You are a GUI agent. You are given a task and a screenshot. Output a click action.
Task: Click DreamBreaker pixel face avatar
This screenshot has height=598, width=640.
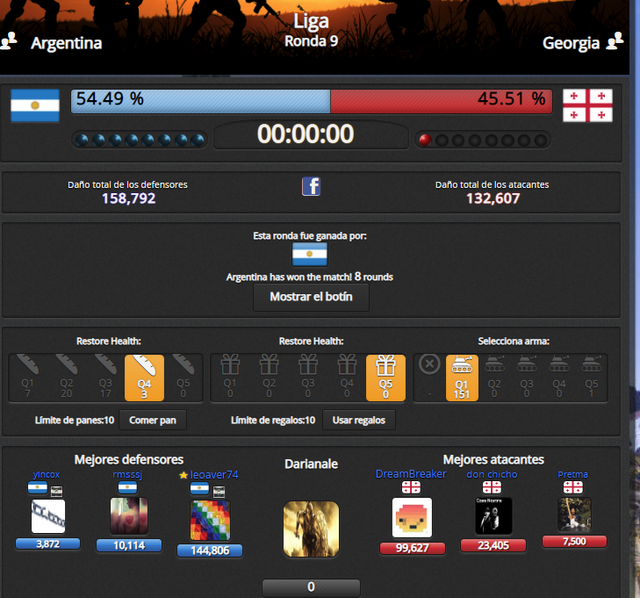[412, 518]
